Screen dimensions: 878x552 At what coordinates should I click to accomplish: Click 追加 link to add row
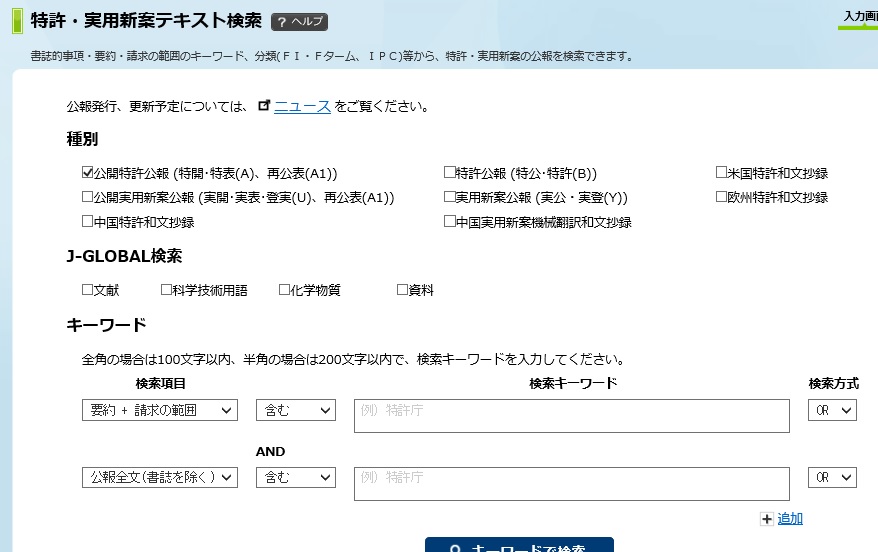click(790, 519)
